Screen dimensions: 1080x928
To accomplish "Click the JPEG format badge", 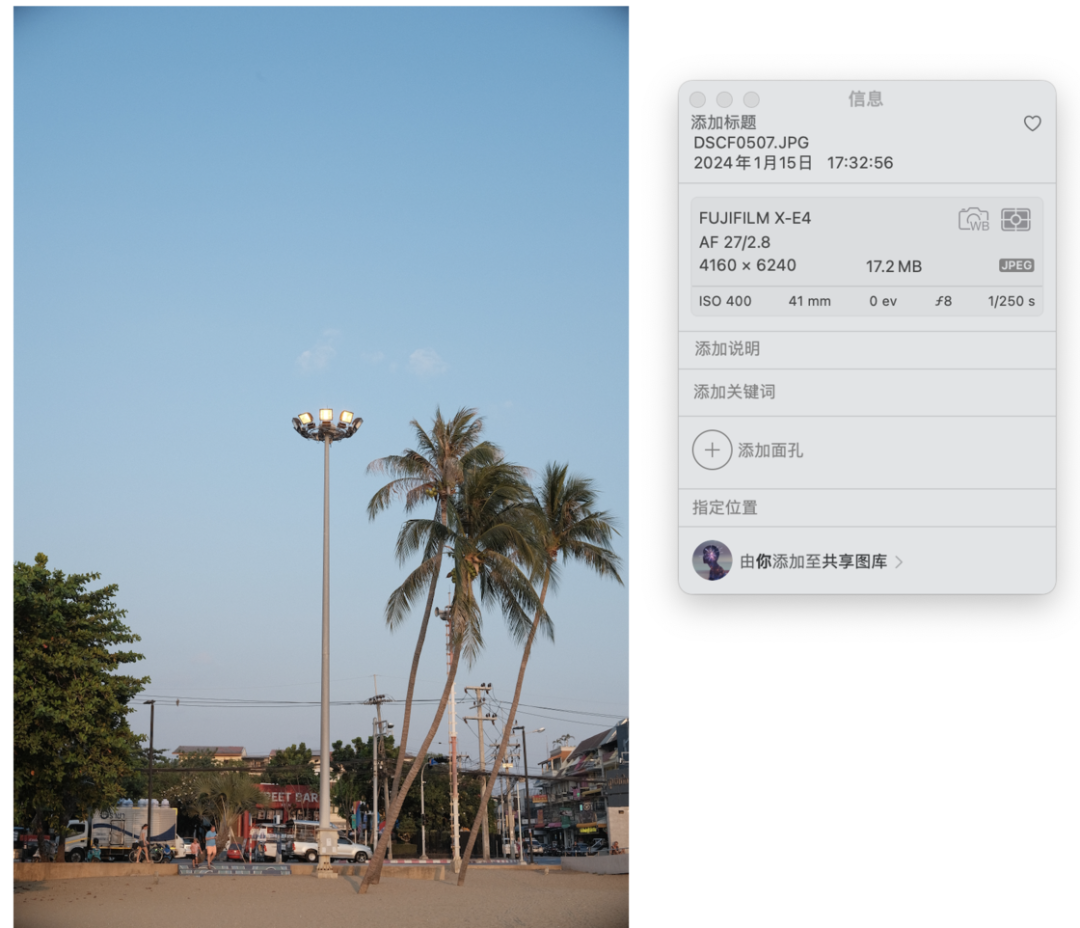I will (x=1017, y=265).
